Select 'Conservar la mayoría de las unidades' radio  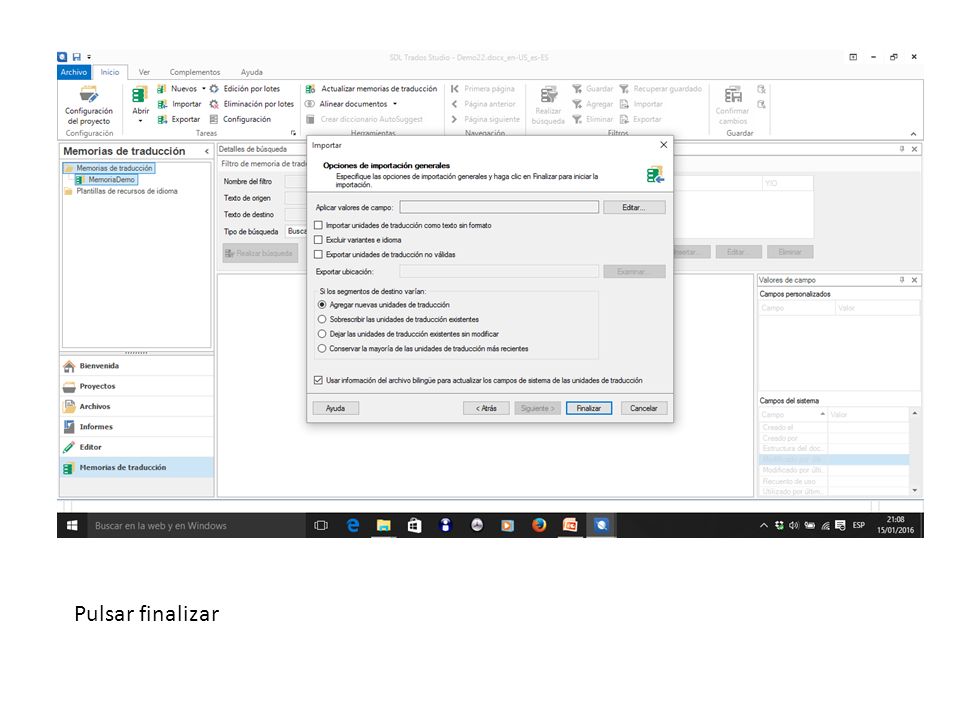(x=322, y=349)
